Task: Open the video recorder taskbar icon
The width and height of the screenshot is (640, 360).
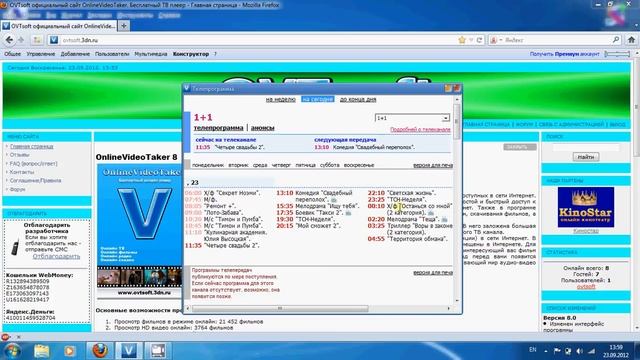Action: click(158, 351)
